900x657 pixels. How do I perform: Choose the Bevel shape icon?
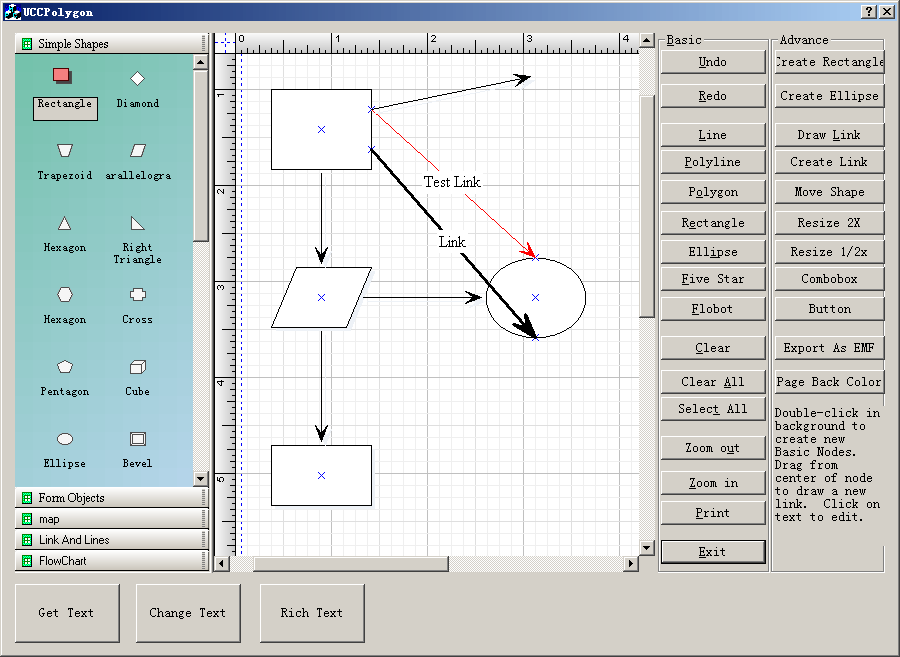point(137,439)
